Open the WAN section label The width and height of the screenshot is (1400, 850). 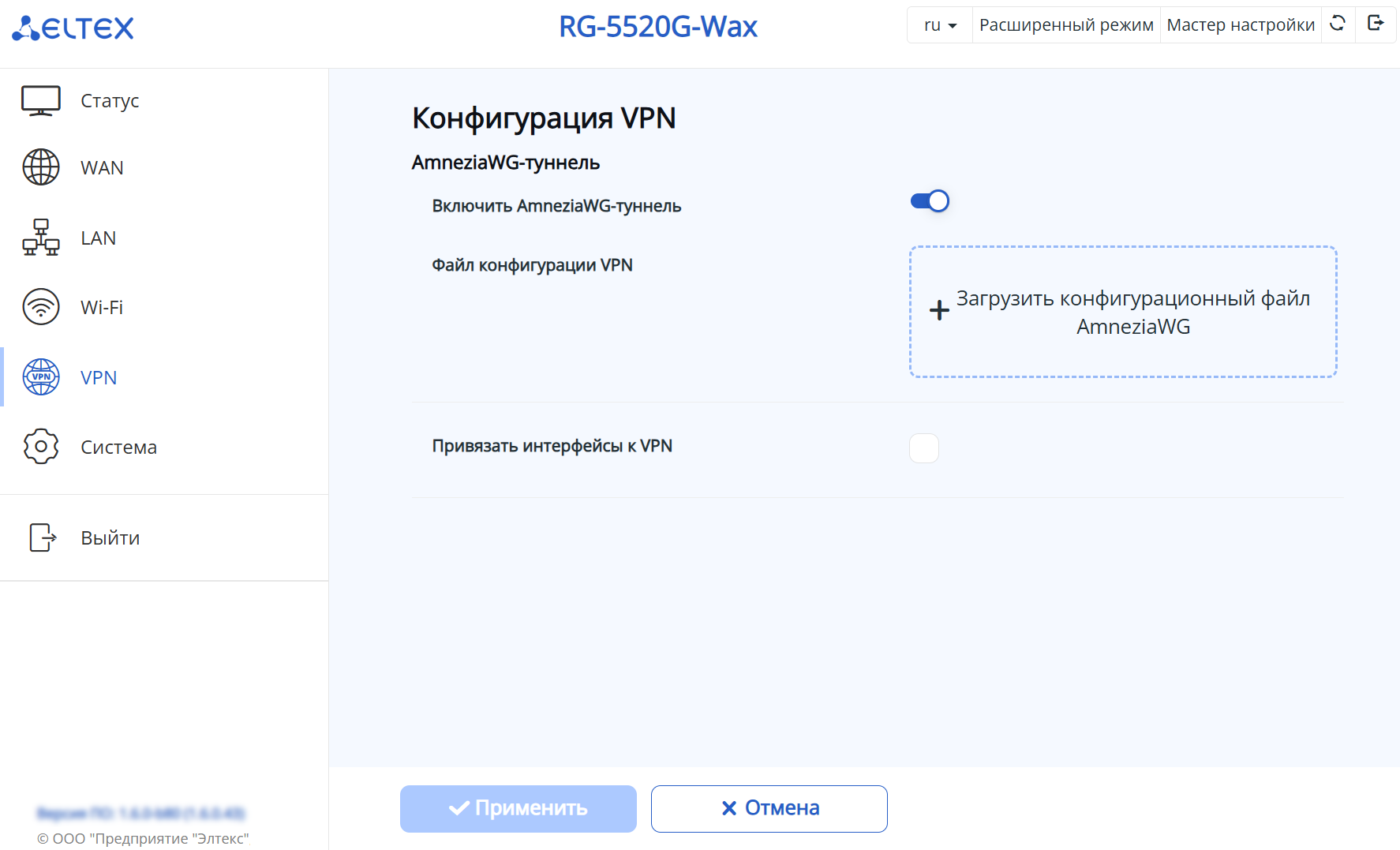[x=102, y=168]
